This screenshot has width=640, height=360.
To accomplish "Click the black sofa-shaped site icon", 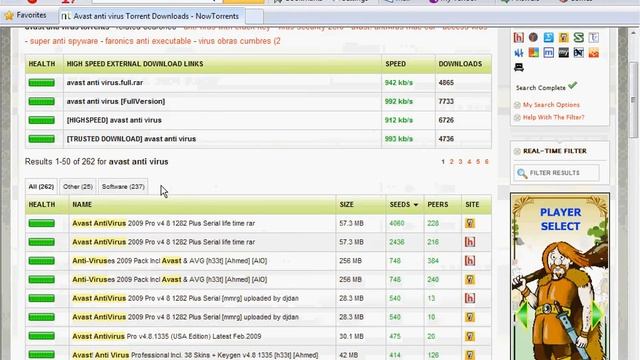I will (518, 67).
